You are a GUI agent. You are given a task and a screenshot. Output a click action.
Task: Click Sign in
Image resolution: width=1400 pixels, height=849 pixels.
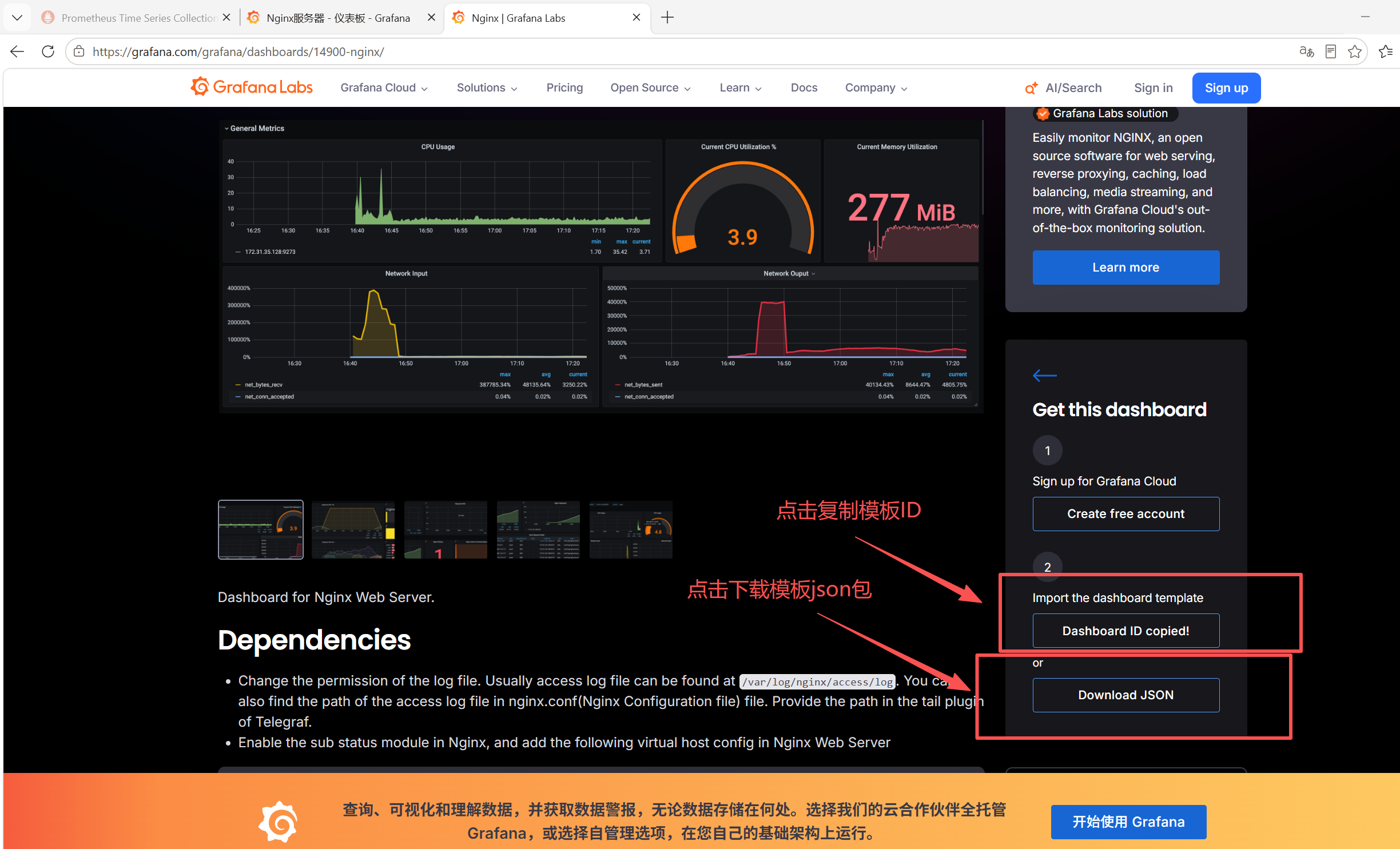(1153, 88)
